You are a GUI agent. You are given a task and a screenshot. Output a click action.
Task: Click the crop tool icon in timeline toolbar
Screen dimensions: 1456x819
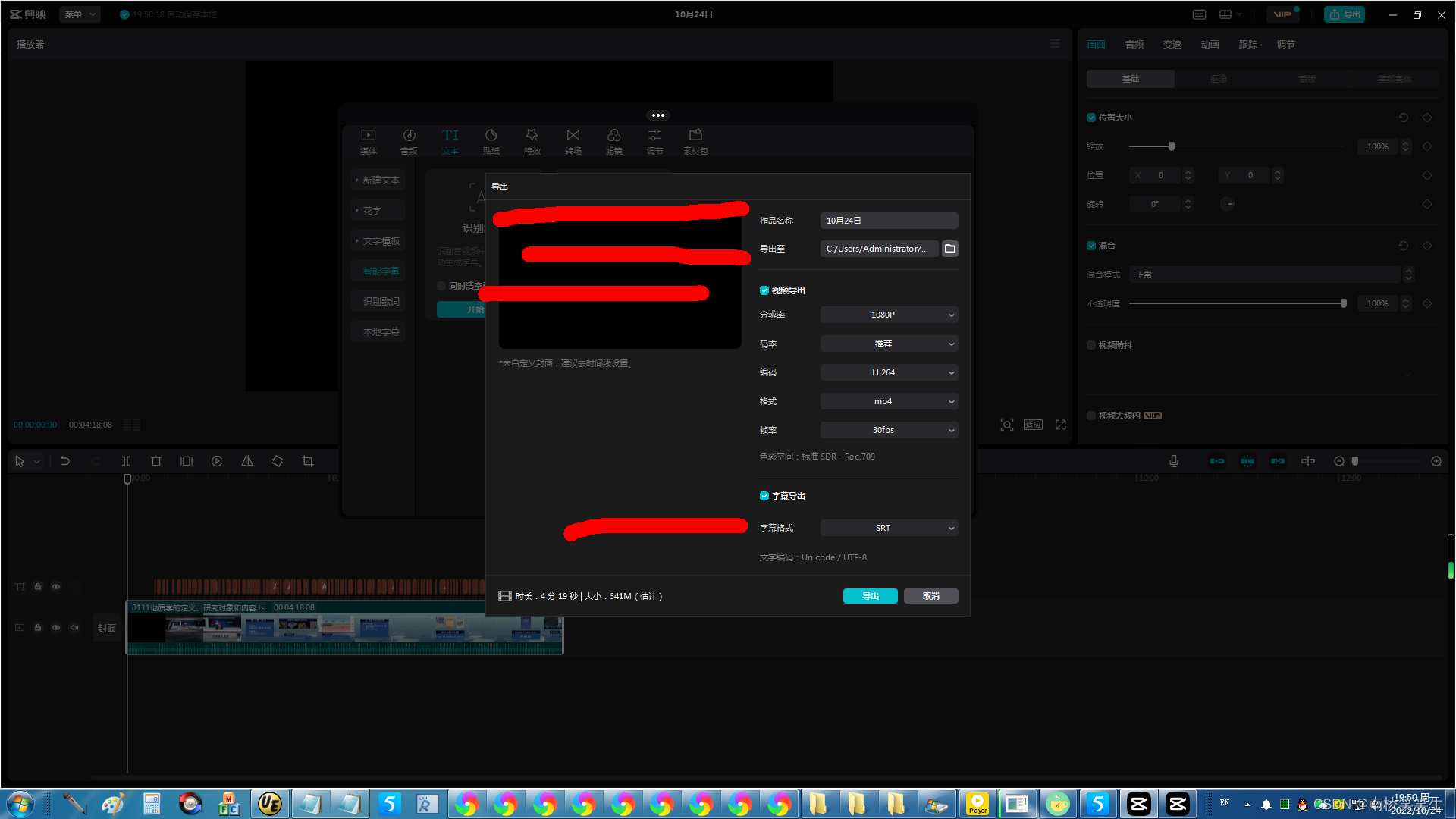[x=308, y=461]
